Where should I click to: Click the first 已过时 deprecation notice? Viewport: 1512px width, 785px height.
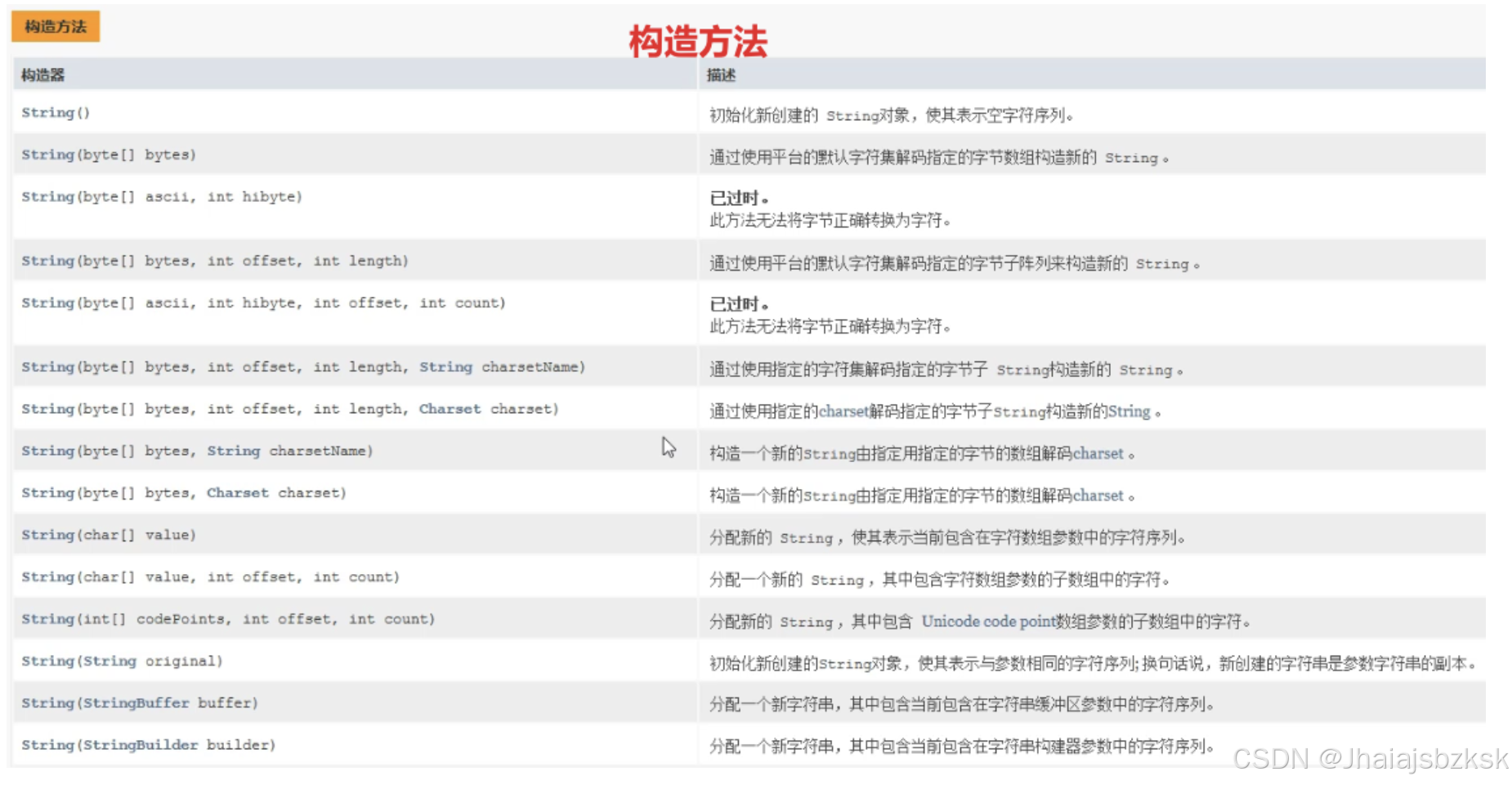(739, 198)
